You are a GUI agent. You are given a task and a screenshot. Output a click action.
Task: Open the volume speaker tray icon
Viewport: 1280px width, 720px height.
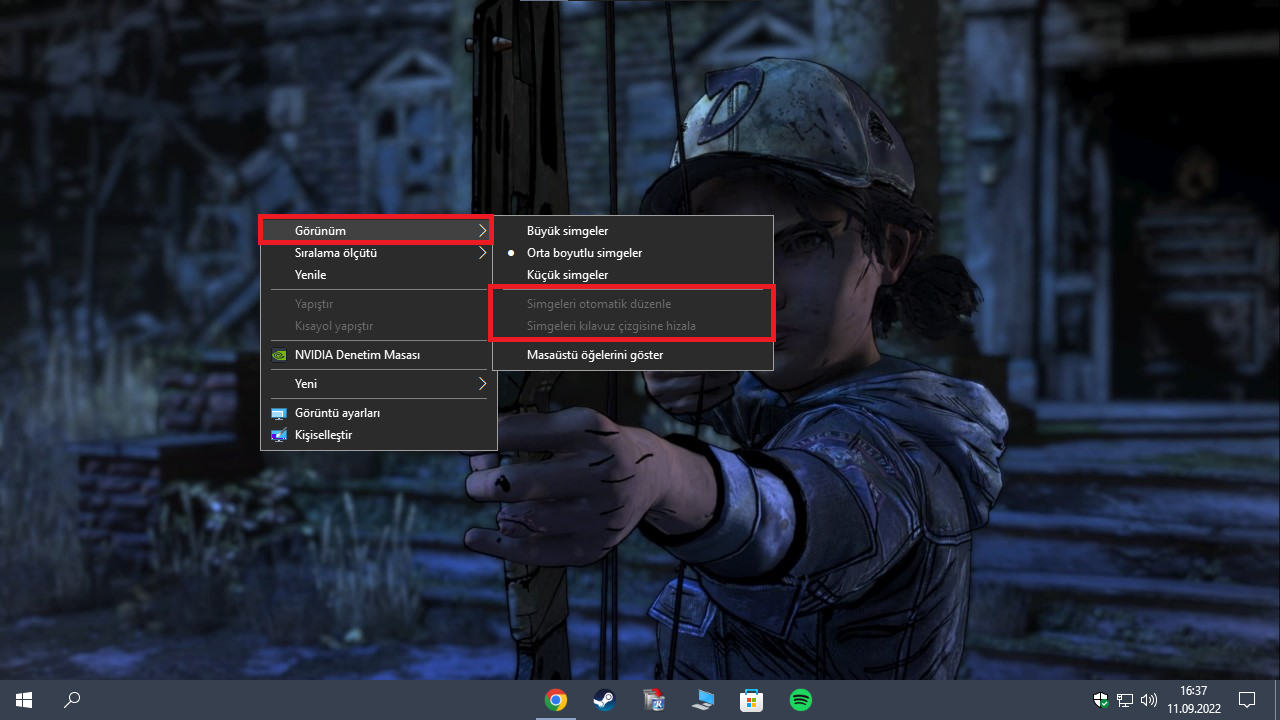pyautogui.click(x=1149, y=700)
